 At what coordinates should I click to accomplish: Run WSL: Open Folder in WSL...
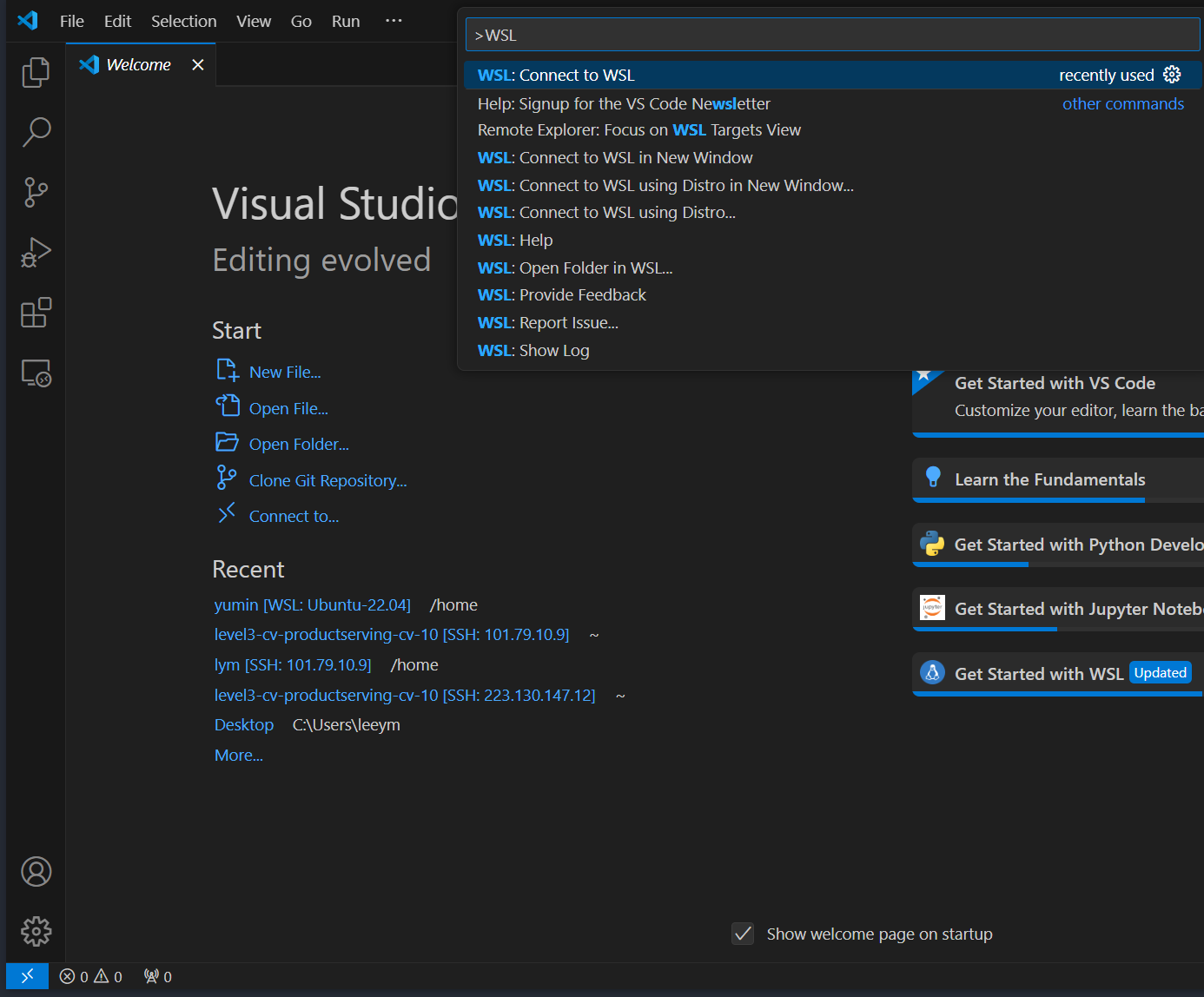coord(832,267)
